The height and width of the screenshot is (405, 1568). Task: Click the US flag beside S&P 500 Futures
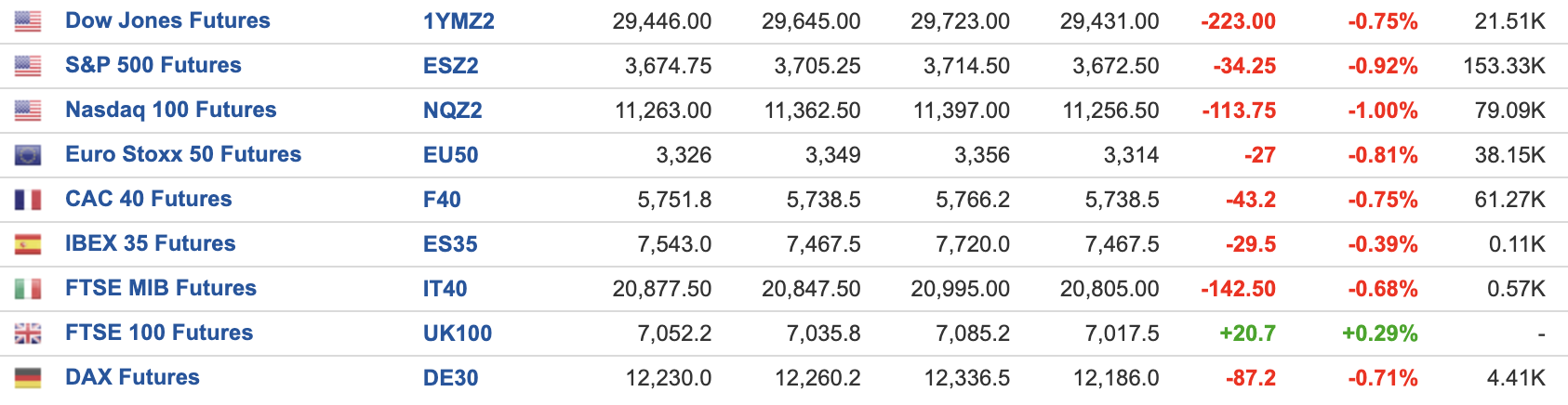click(28, 66)
